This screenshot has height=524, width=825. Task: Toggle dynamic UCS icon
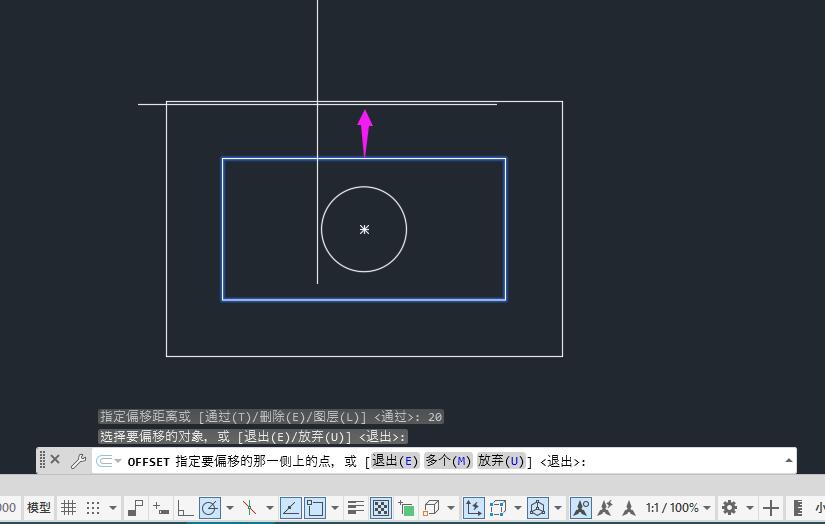(x=473, y=508)
